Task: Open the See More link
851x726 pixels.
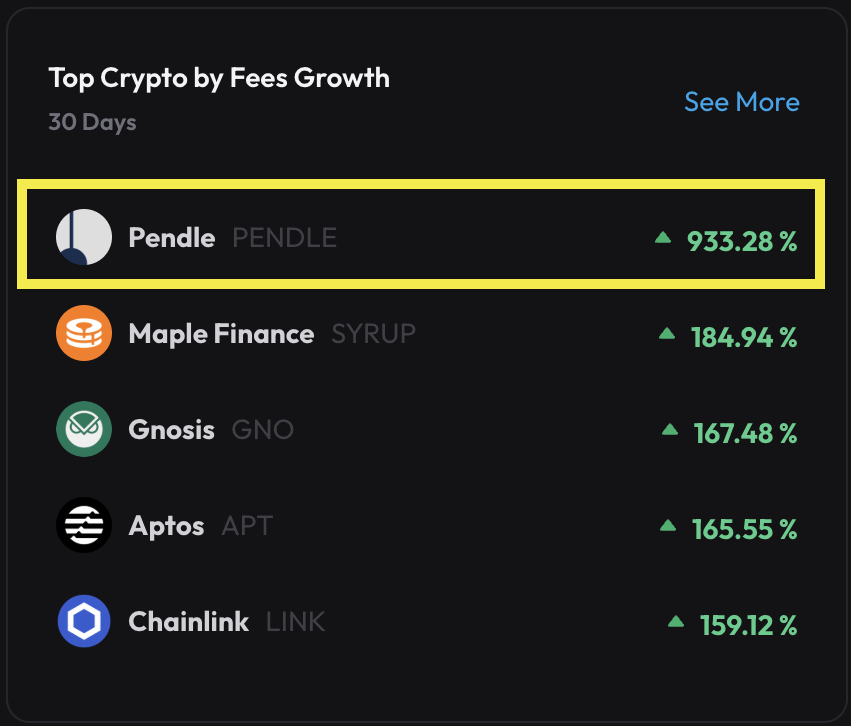Action: tap(741, 102)
